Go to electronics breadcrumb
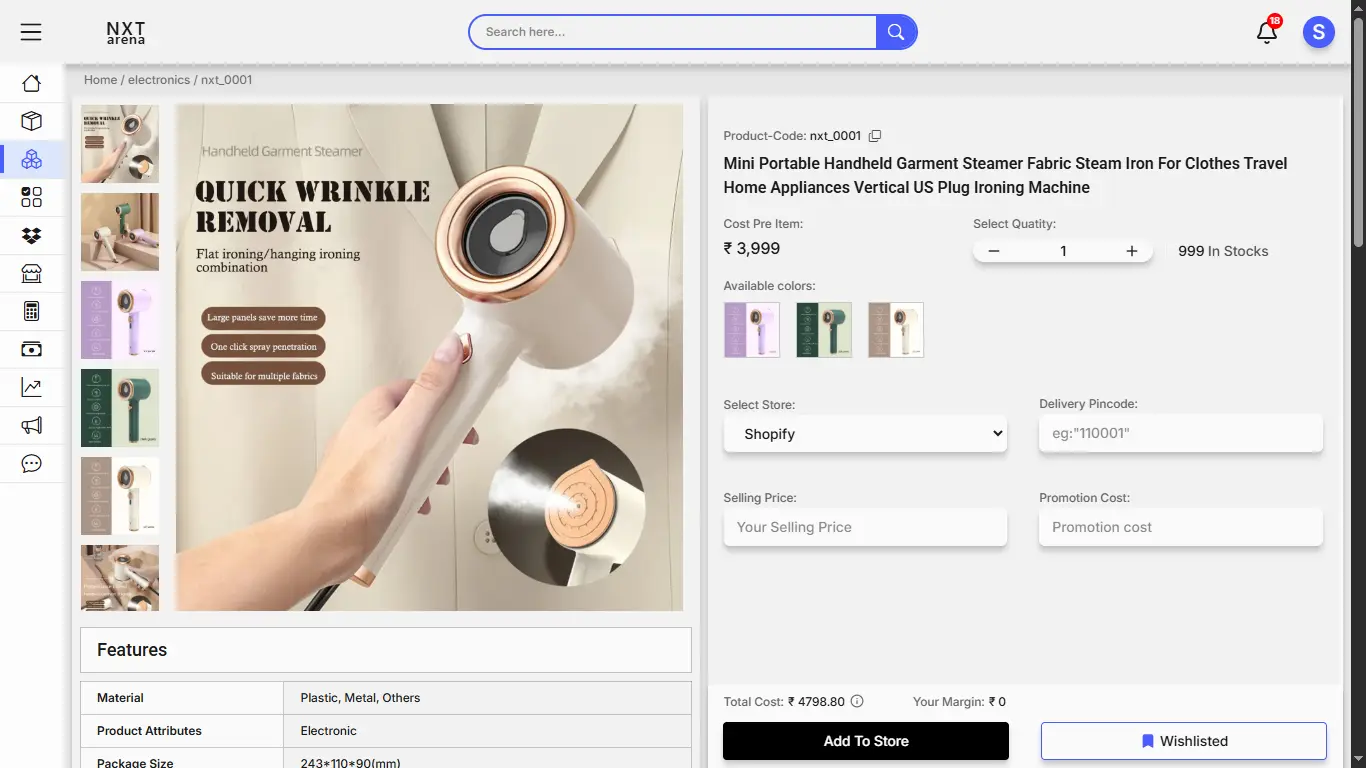The height and width of the screenshot is (768, 1366). [x=159, y=80]
